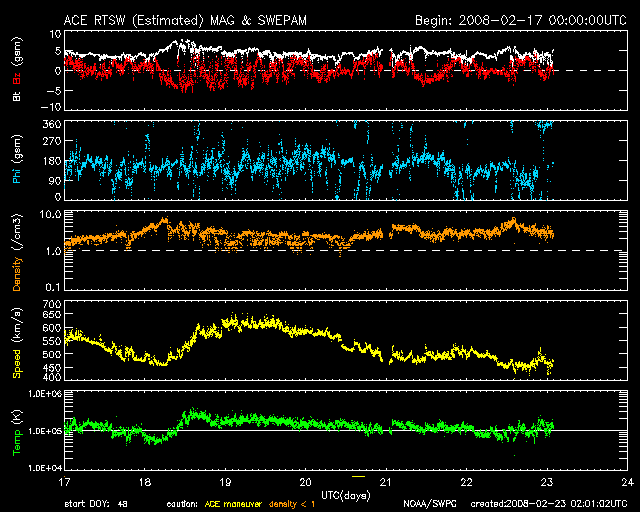640x512 pixels.
Task: Click the '650' tick on the Speed axis
Action: tap(52, 315)
